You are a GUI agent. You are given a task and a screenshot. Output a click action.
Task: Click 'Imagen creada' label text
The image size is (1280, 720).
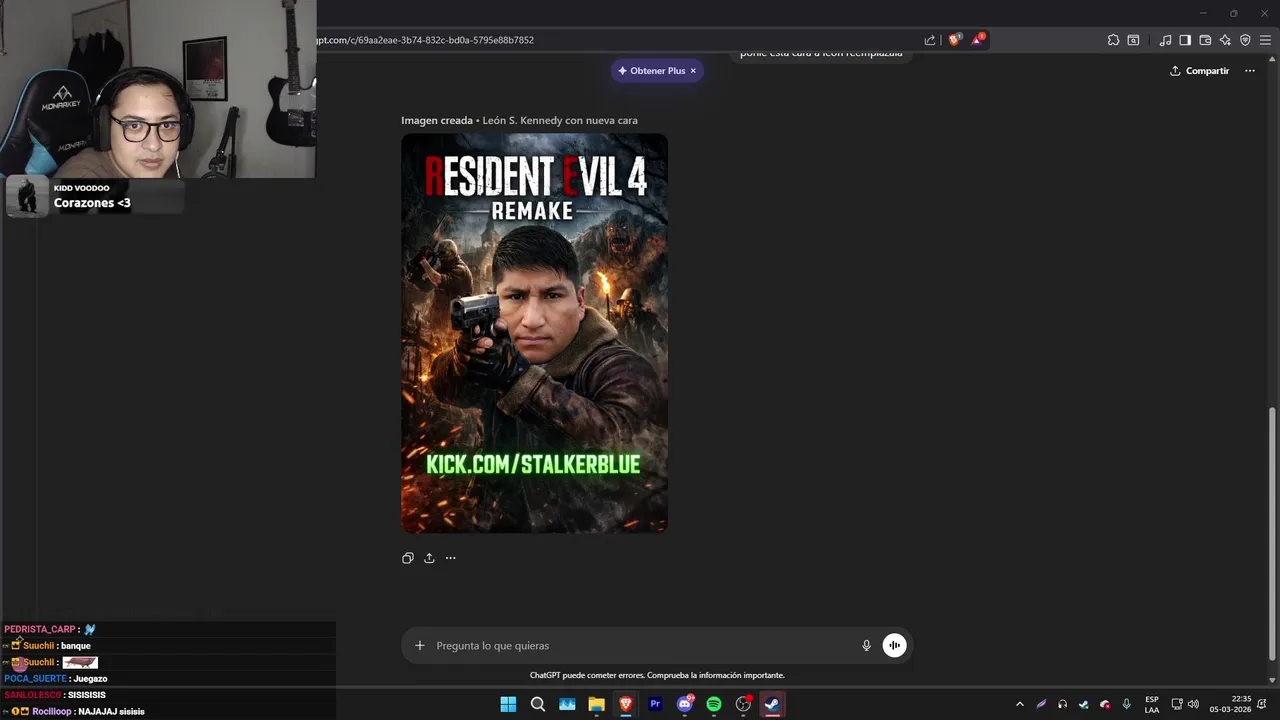pos(437,120)
